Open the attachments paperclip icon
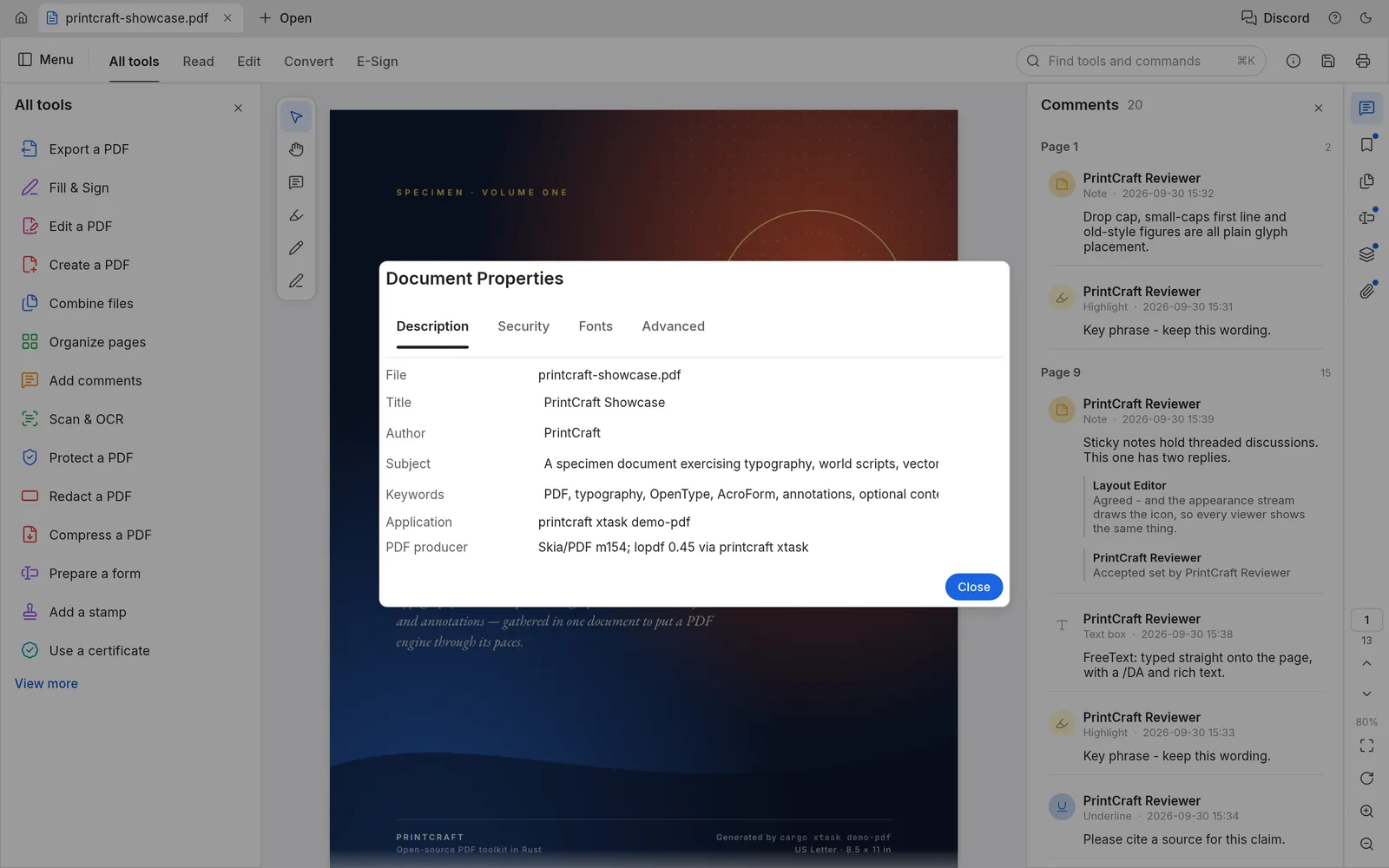 [x=1366, y=291]
